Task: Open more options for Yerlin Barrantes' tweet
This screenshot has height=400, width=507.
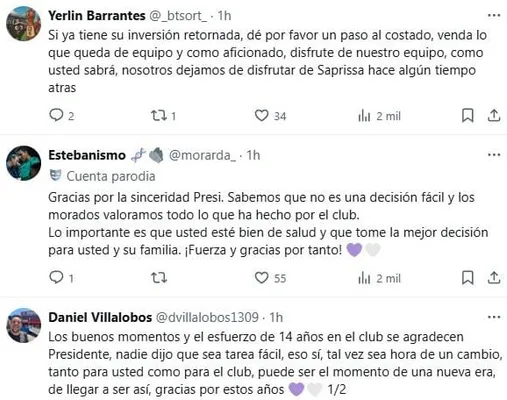Action: (494, 15)
